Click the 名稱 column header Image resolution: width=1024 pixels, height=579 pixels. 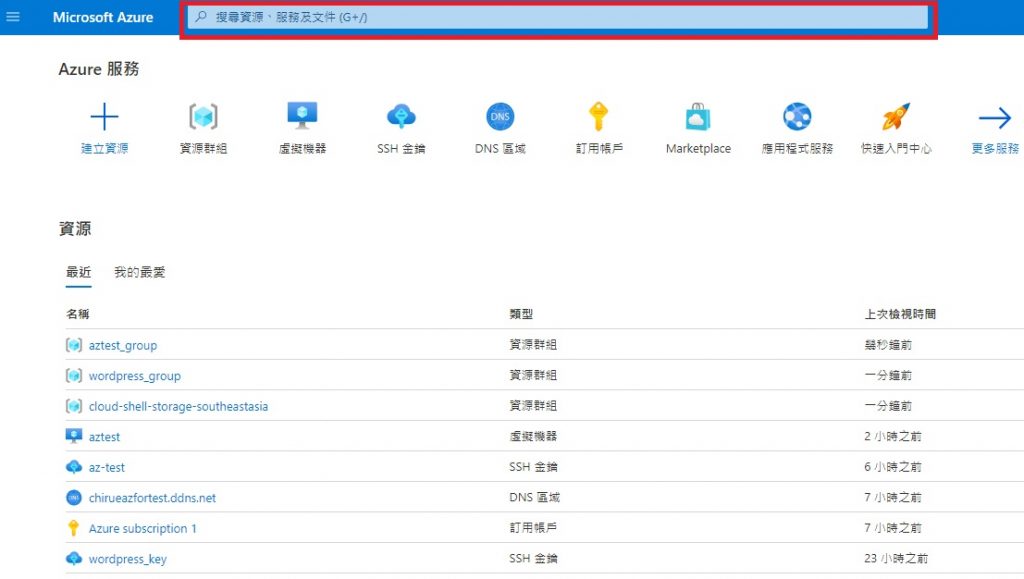(x=77, y=314)
